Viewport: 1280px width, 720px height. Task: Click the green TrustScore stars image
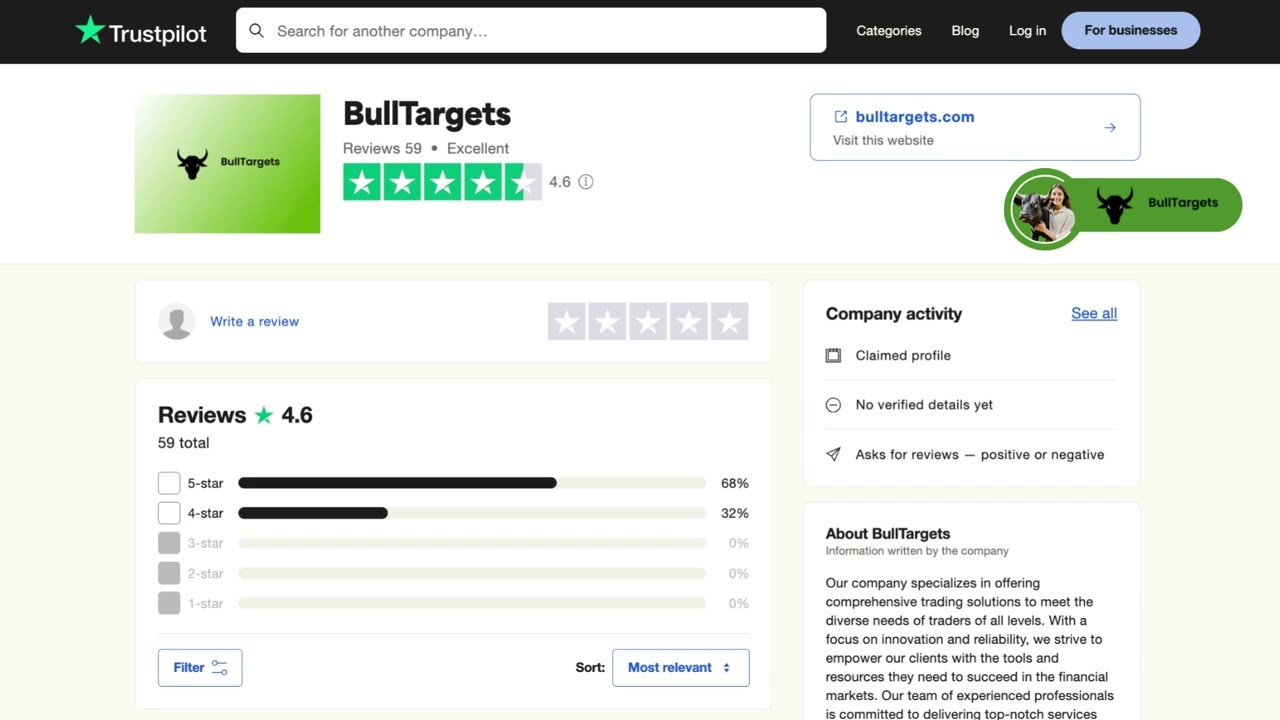442,182
